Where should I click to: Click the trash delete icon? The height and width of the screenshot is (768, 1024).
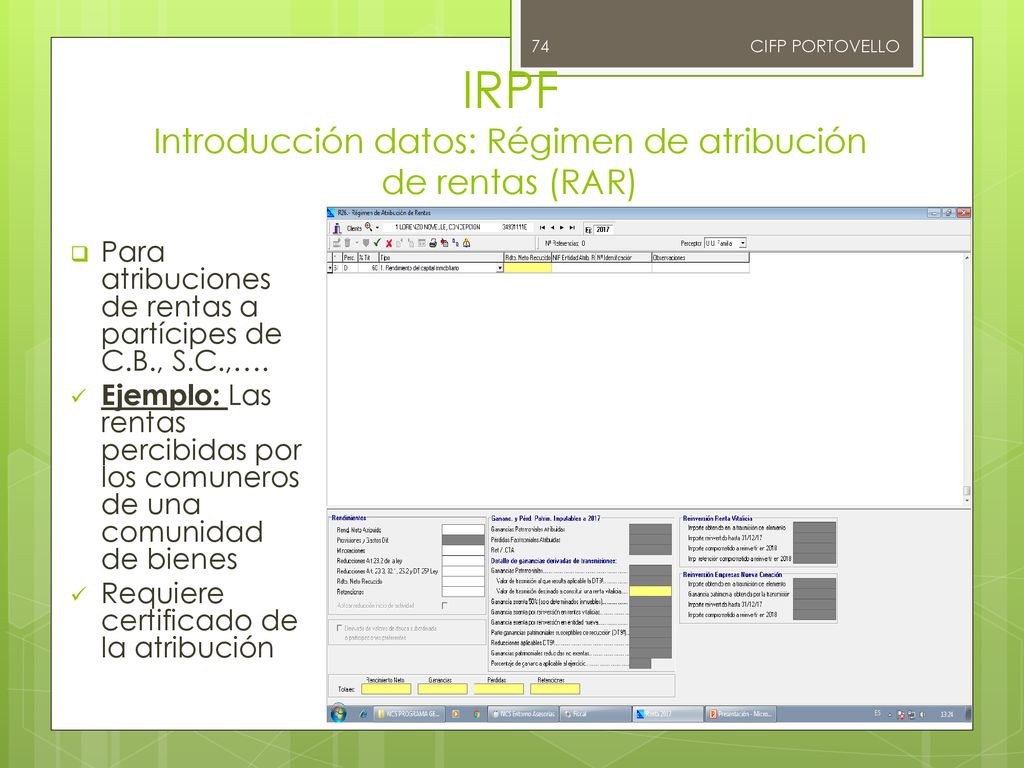(x=347, y=243)
